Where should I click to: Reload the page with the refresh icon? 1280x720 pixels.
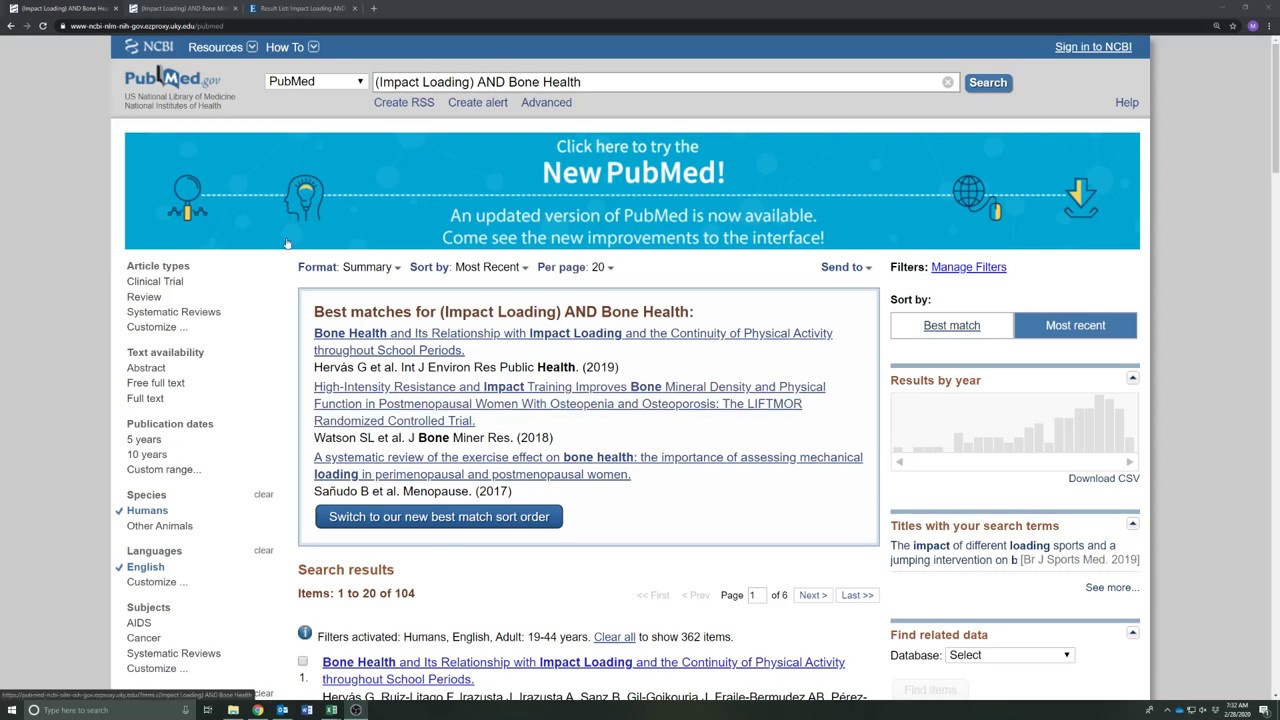tap(43, 26)
